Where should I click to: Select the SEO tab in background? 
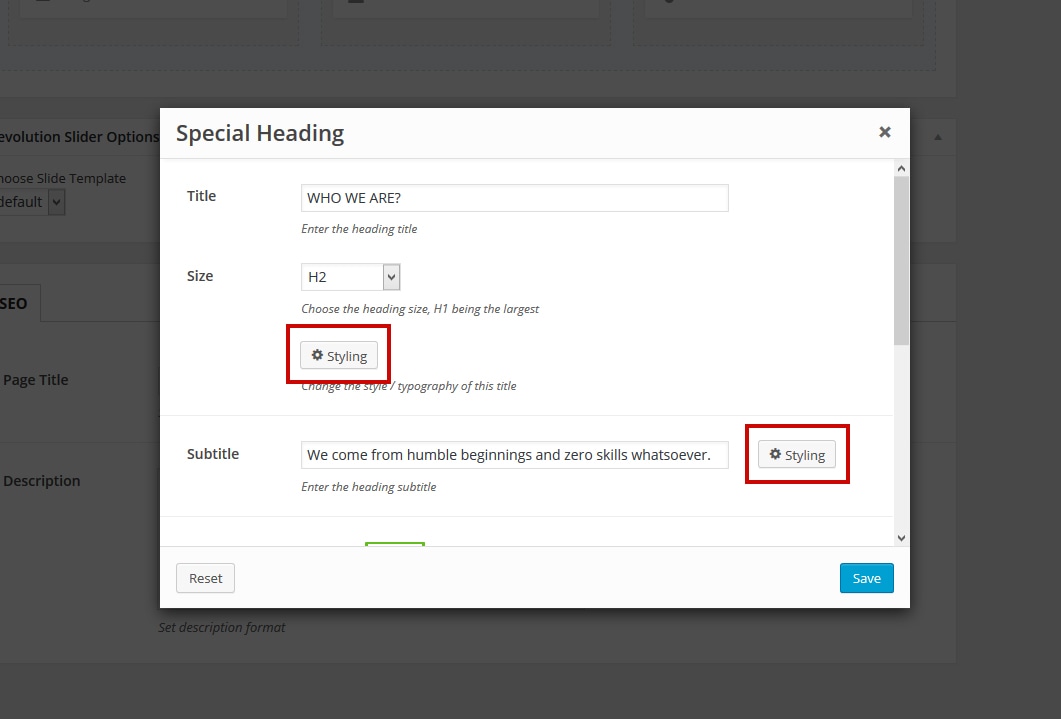click(x=18, y=303)
